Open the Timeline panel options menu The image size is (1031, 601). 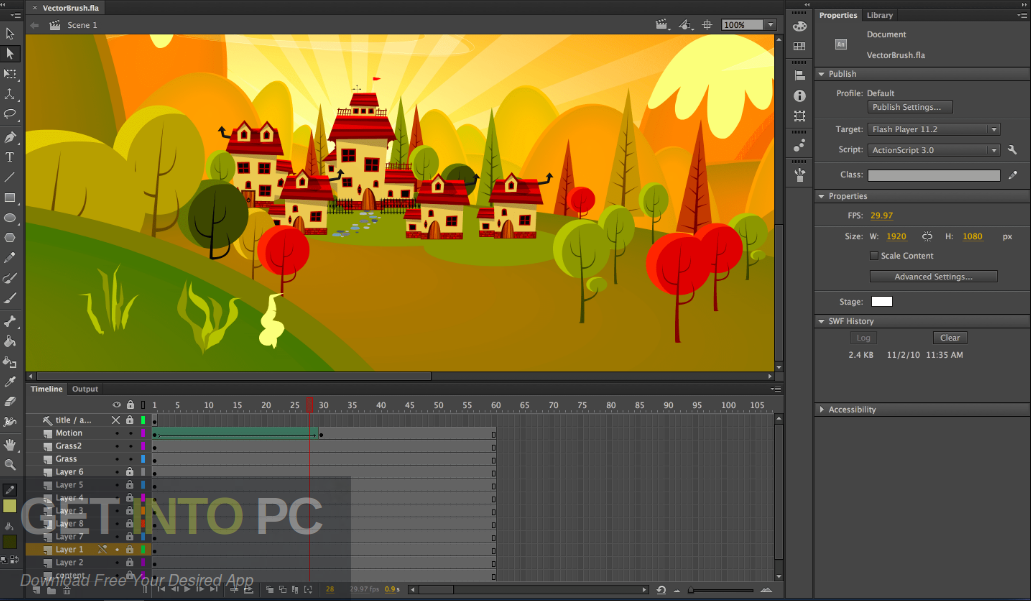pyautogui.click(x=776, y=389)
